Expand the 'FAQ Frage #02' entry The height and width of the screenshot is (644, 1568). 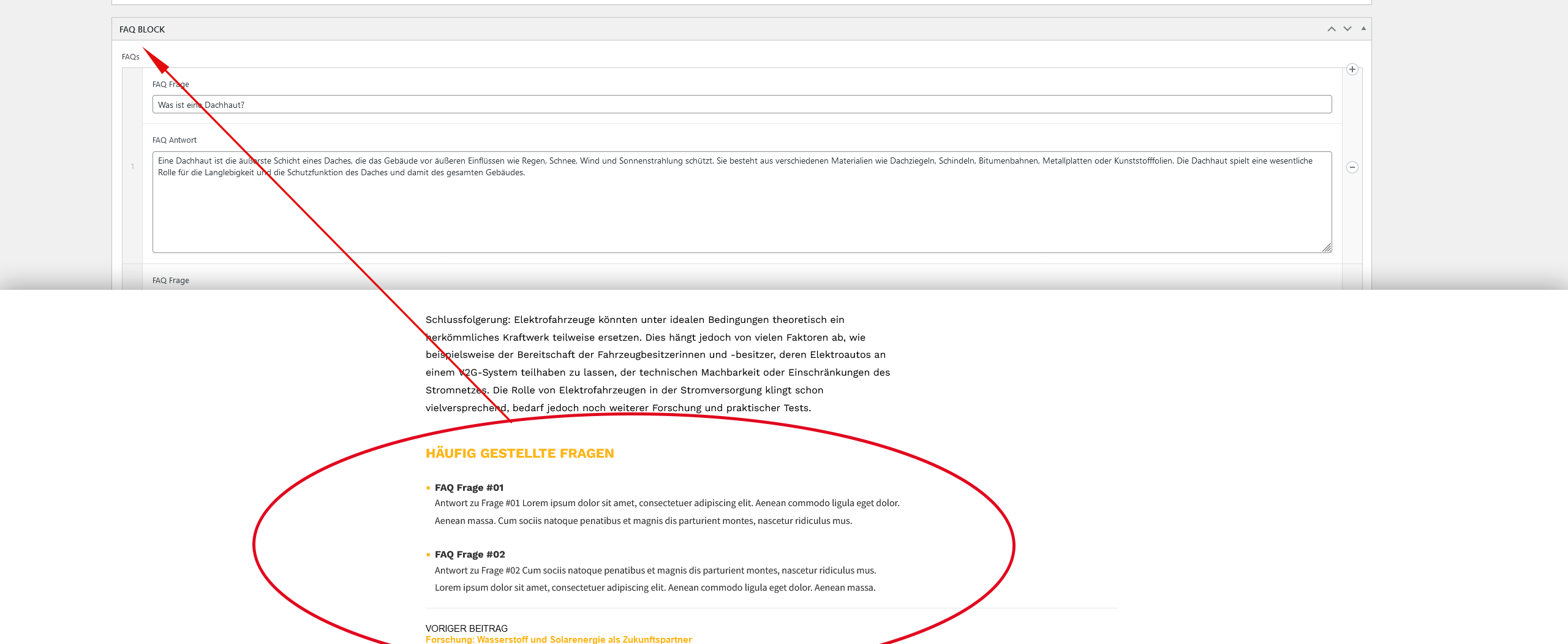pyautogui.click(x=470, y=555)
